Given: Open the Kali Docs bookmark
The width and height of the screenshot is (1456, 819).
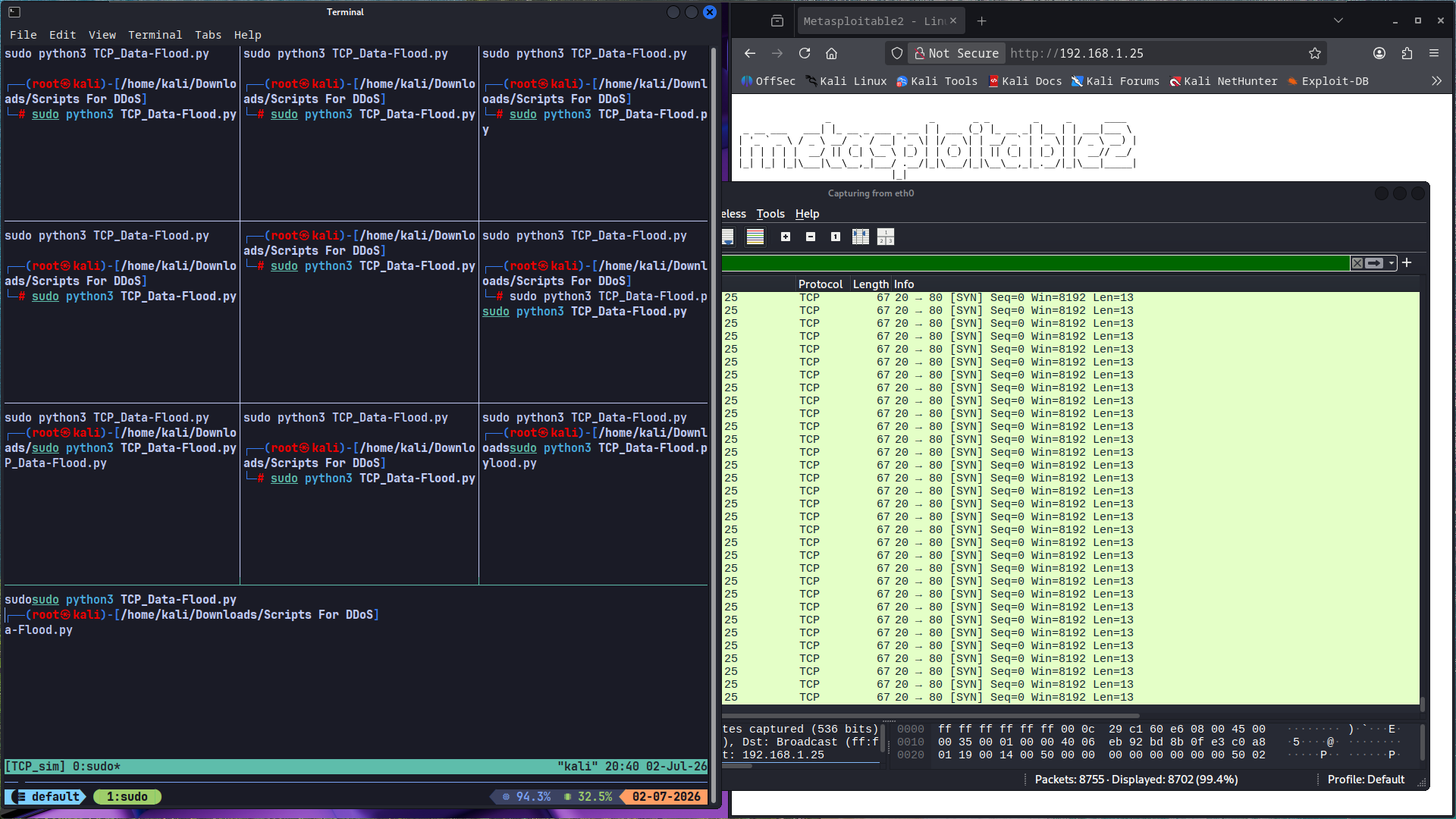Looking at the screenshot, I should click(x=1025, y=81).
